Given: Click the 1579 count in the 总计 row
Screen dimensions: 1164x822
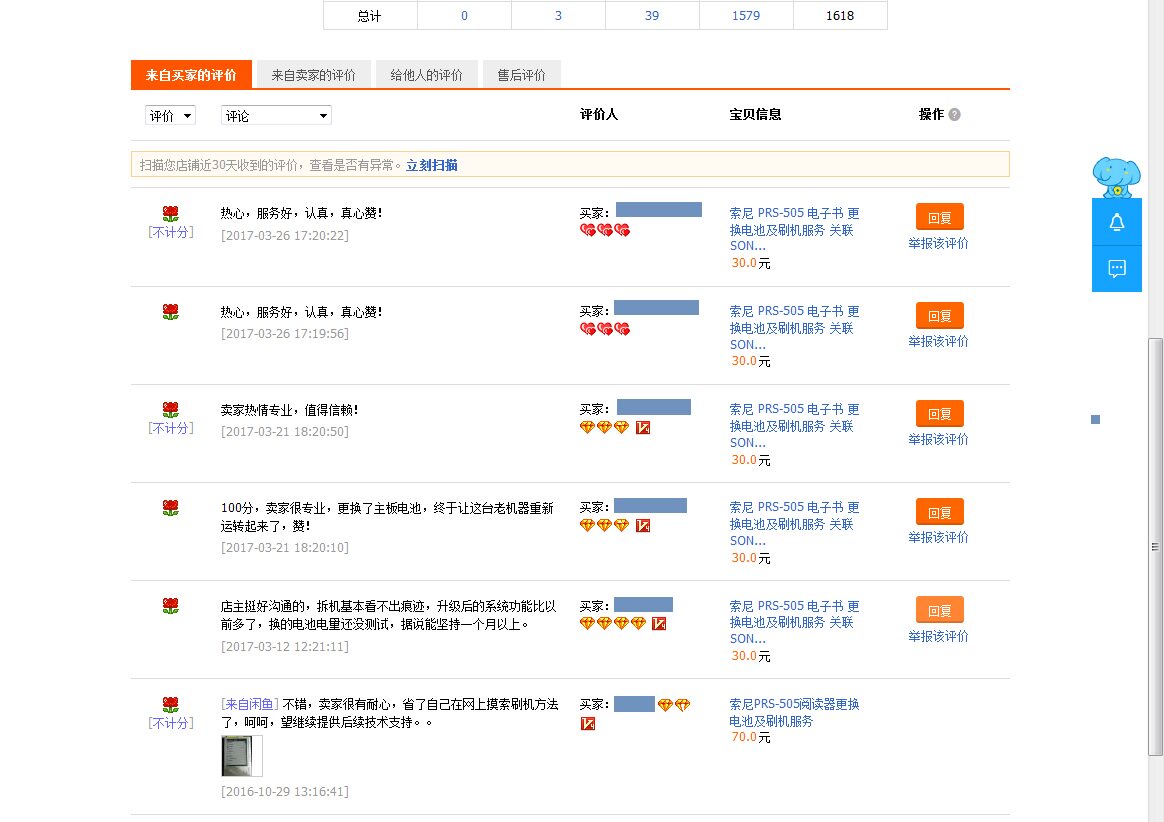Looking at the screenshot, I should (x=746, y=15).
